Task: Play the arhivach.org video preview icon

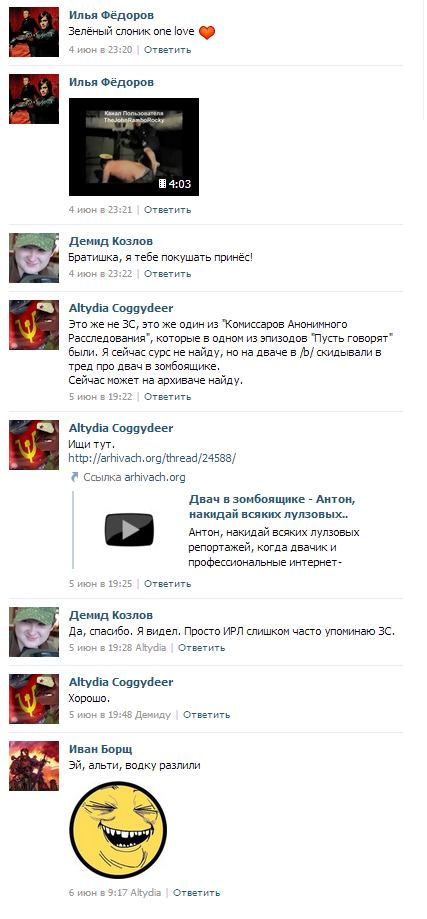Action: (129, 530)
